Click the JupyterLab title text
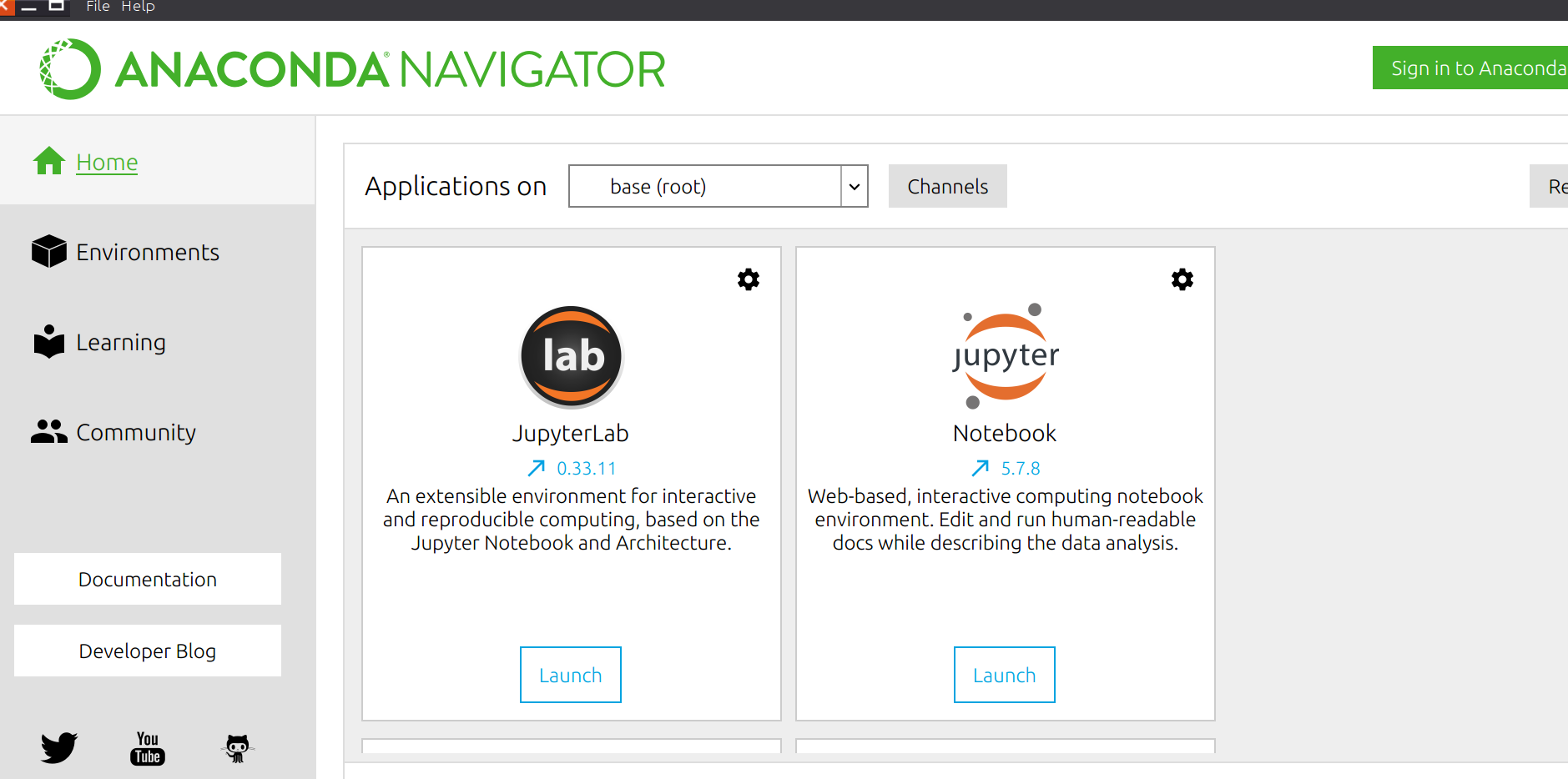The width and height of the screenshot is (1568, 779). coord(571,434)
